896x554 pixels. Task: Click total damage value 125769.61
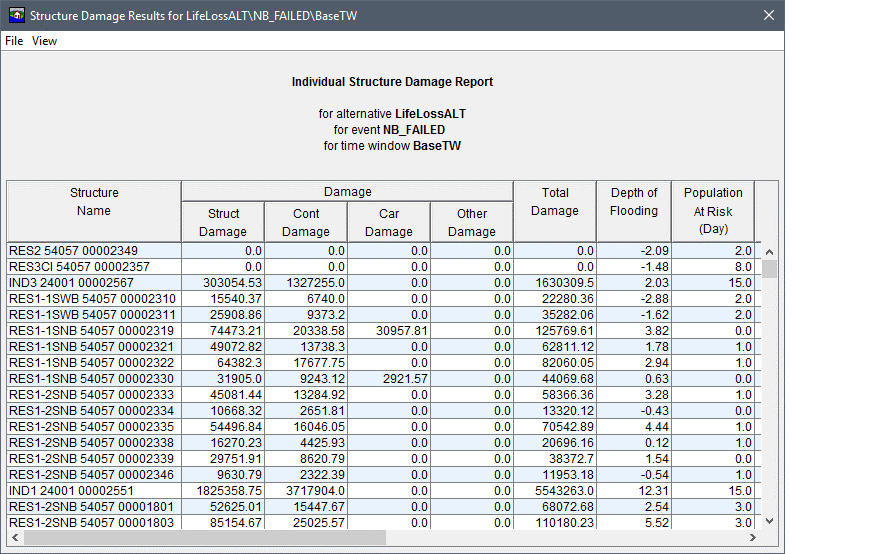click(x=565, y=331)
